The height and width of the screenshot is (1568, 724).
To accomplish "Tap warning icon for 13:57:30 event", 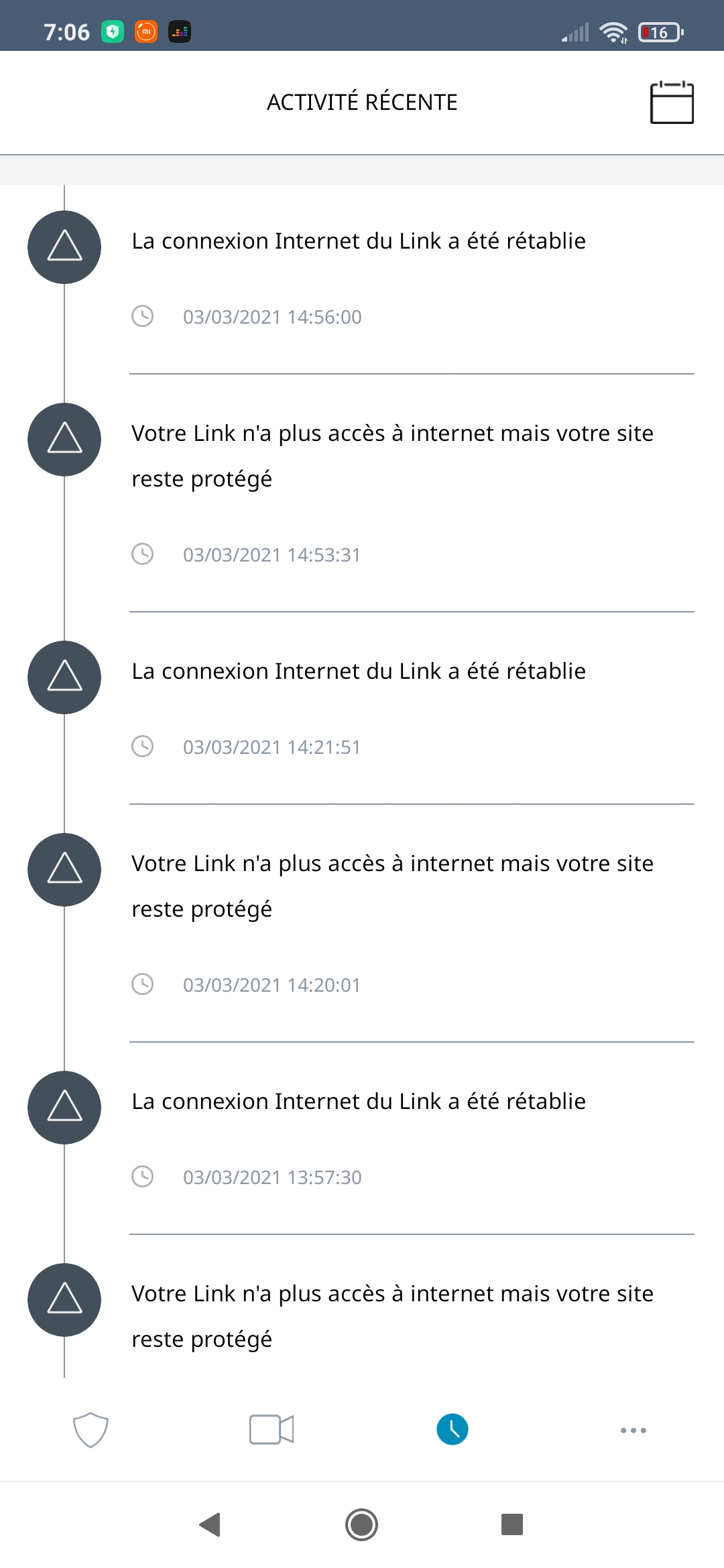I will click(64, 1108).
